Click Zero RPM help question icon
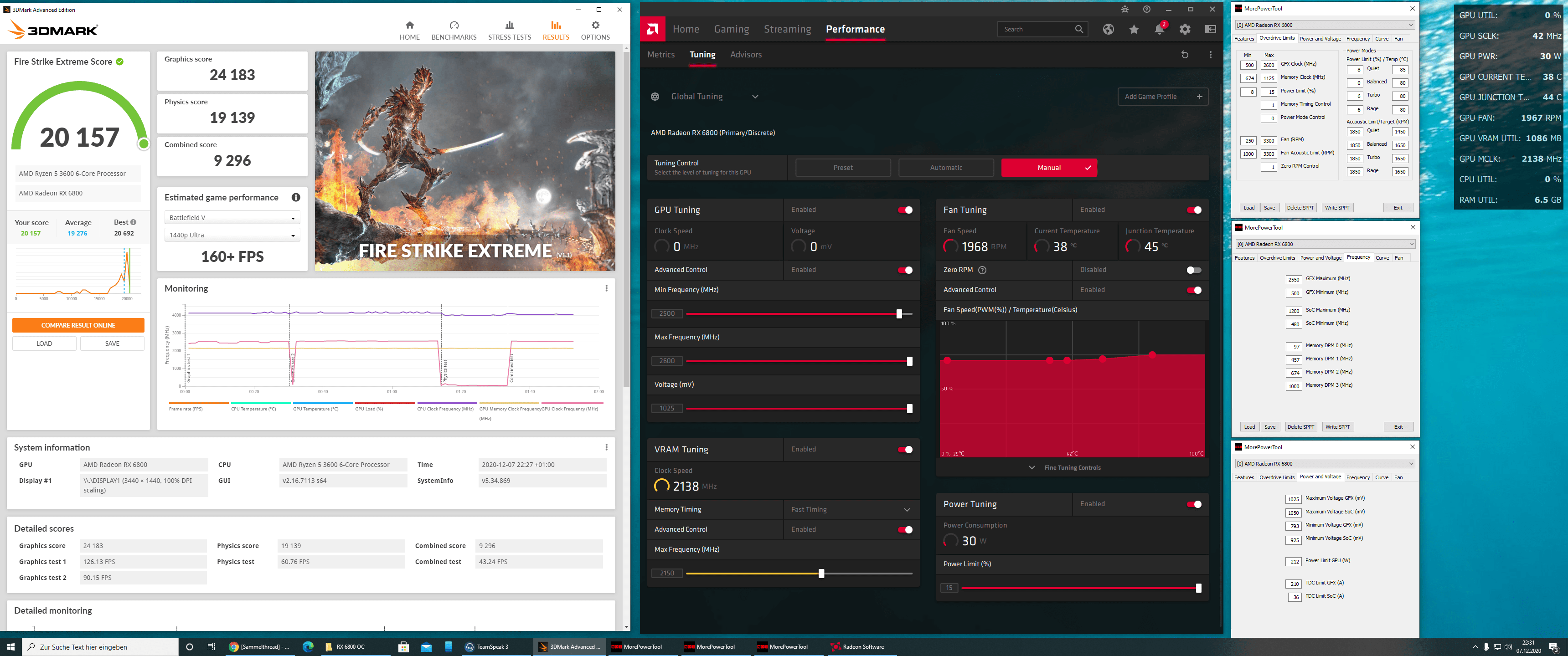Image resolution: width=1568 pixels, height=656 pixels. [x=982, y=270]
